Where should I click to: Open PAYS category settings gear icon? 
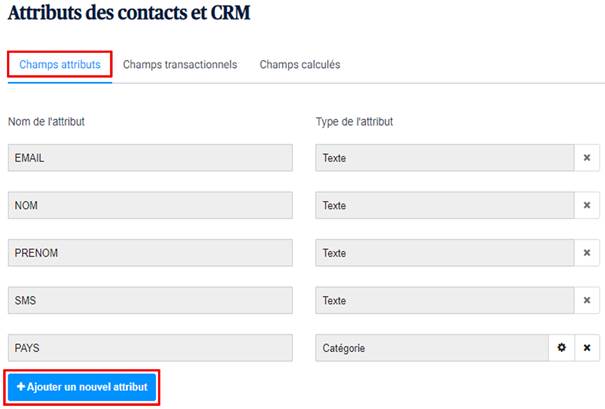tap(561, 348)
